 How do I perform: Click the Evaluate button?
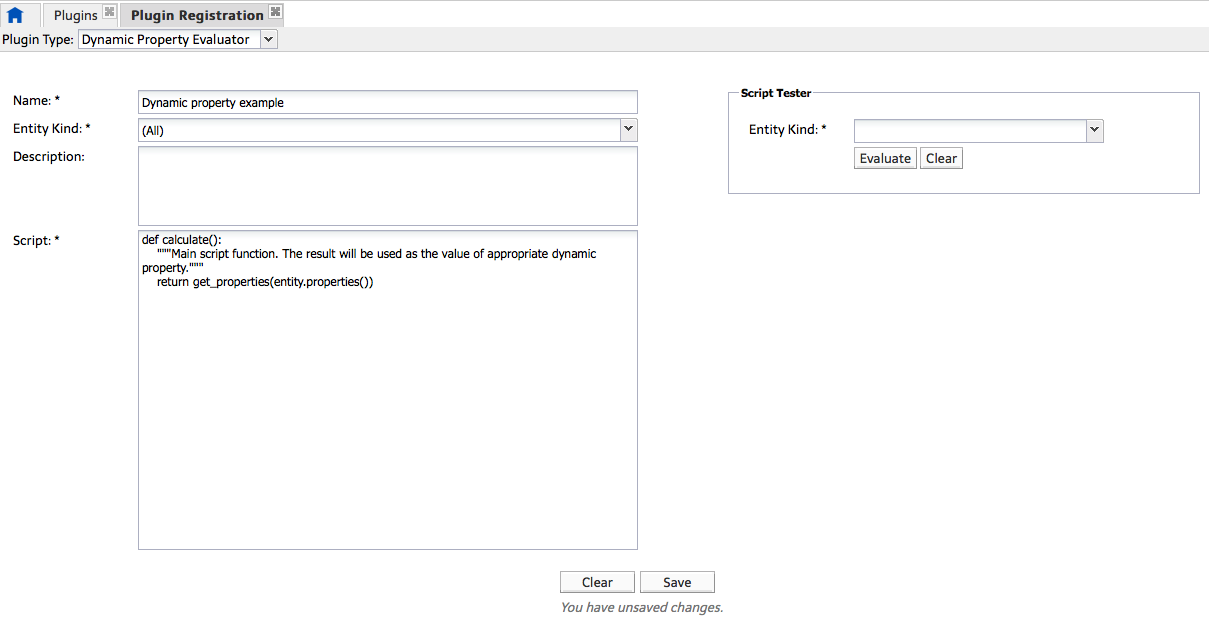(x=885, y=158)
